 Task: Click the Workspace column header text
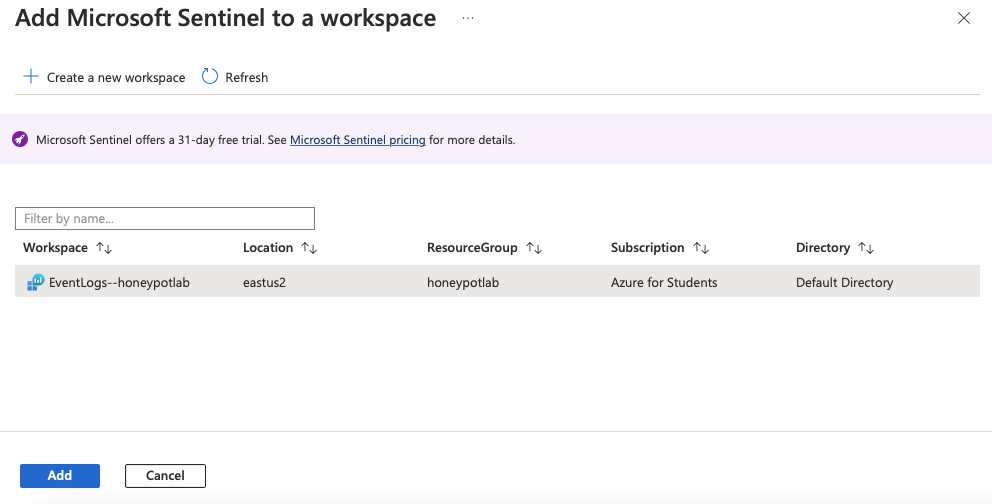point(55,247)
